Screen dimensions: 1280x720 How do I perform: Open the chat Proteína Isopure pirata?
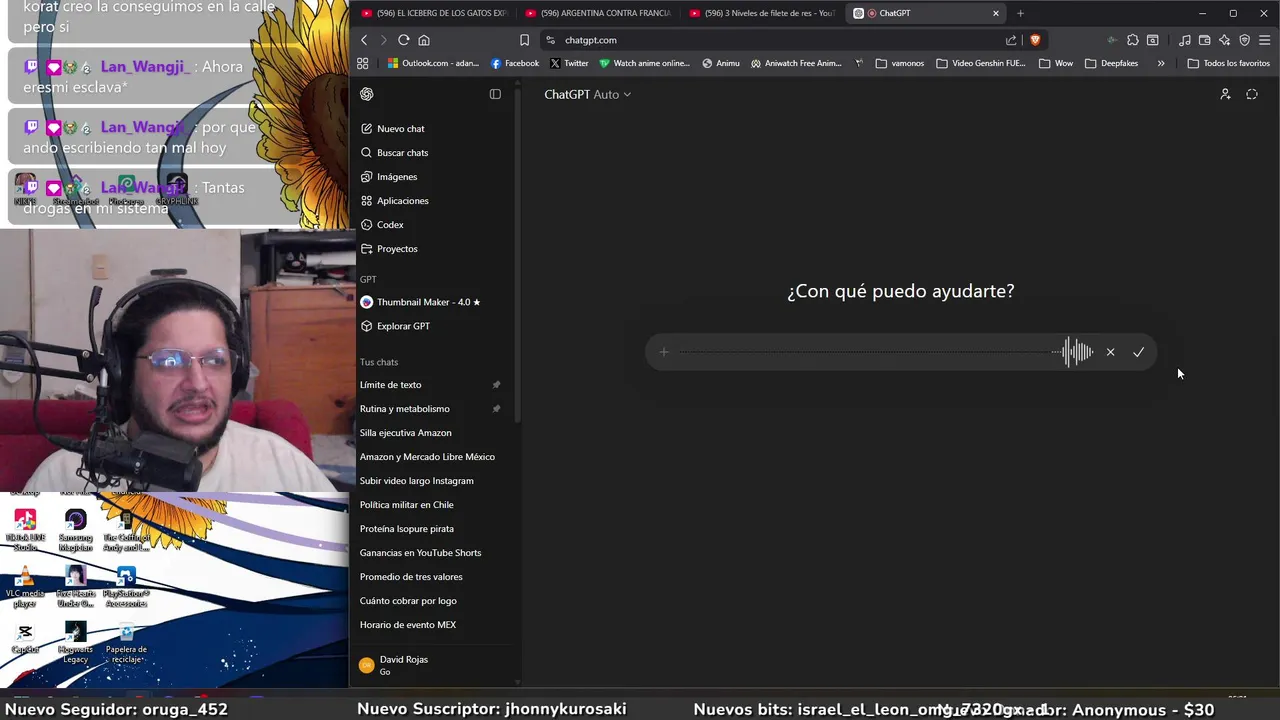[406, 529]
